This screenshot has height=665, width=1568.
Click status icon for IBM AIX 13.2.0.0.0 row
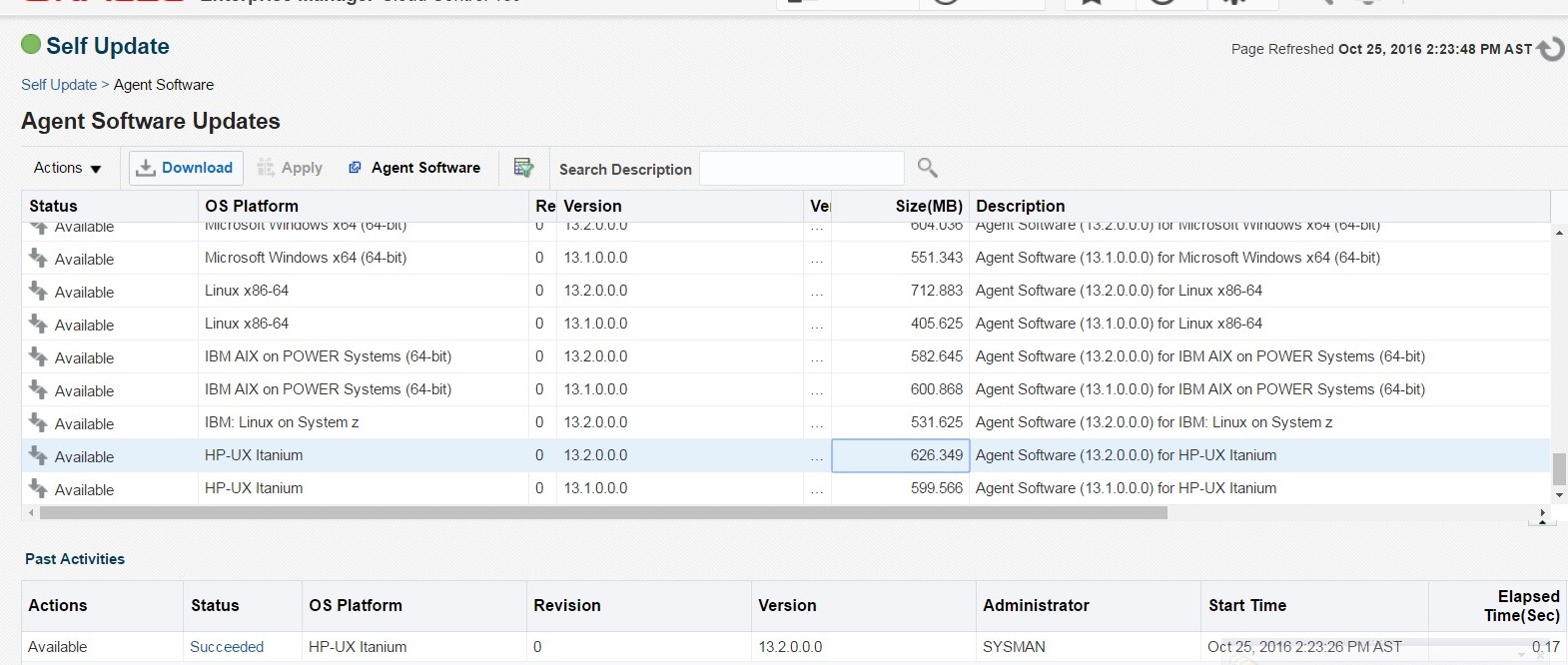(39, 356)
